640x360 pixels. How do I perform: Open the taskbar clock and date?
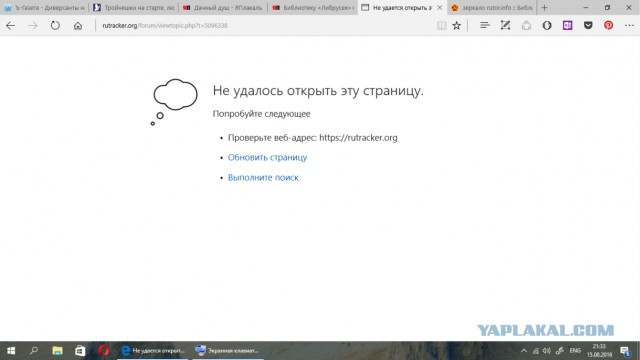pyautogui.click(x=599, y=351)
